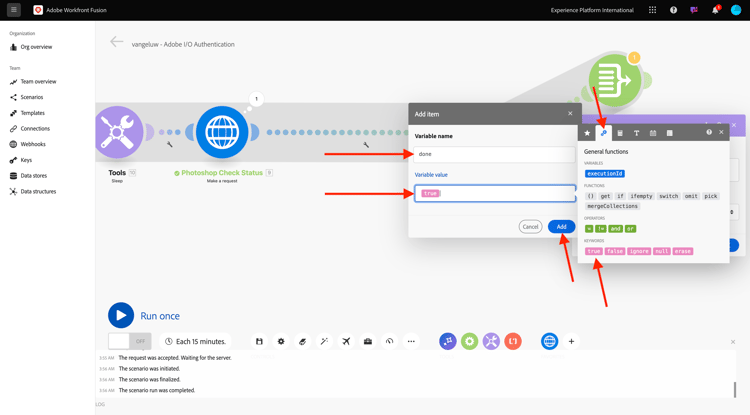750x415 pixels.
Task: Go back with the left arrow
Action: (117, 42)
